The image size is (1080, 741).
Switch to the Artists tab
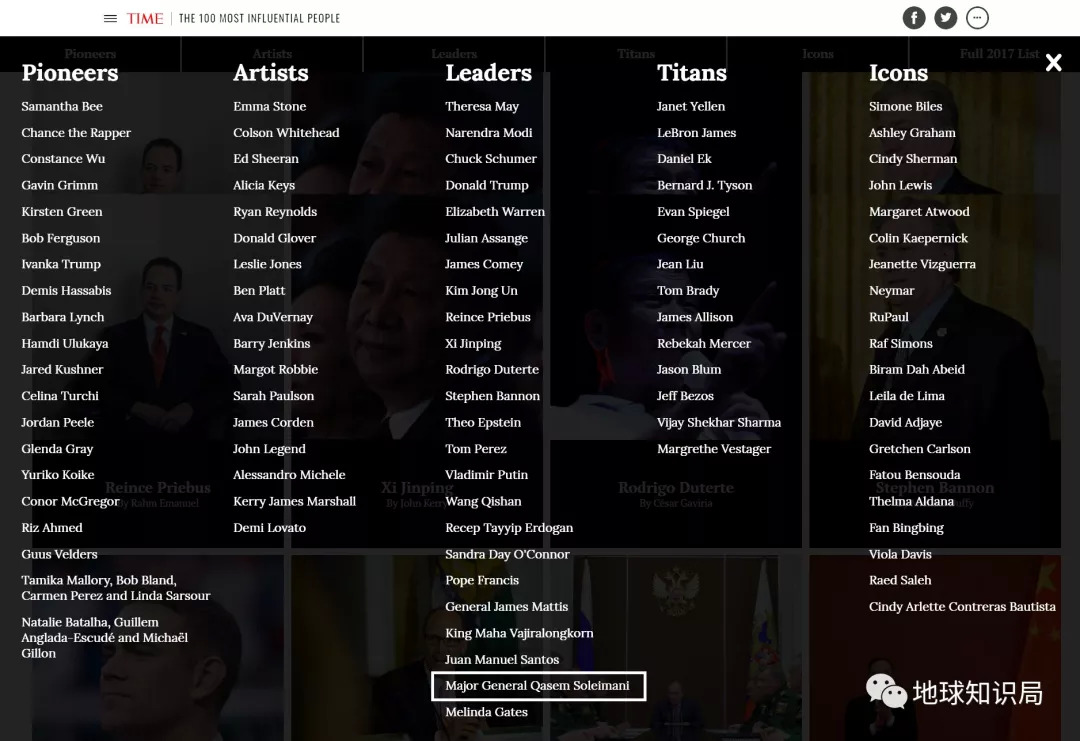click(272, 54)
